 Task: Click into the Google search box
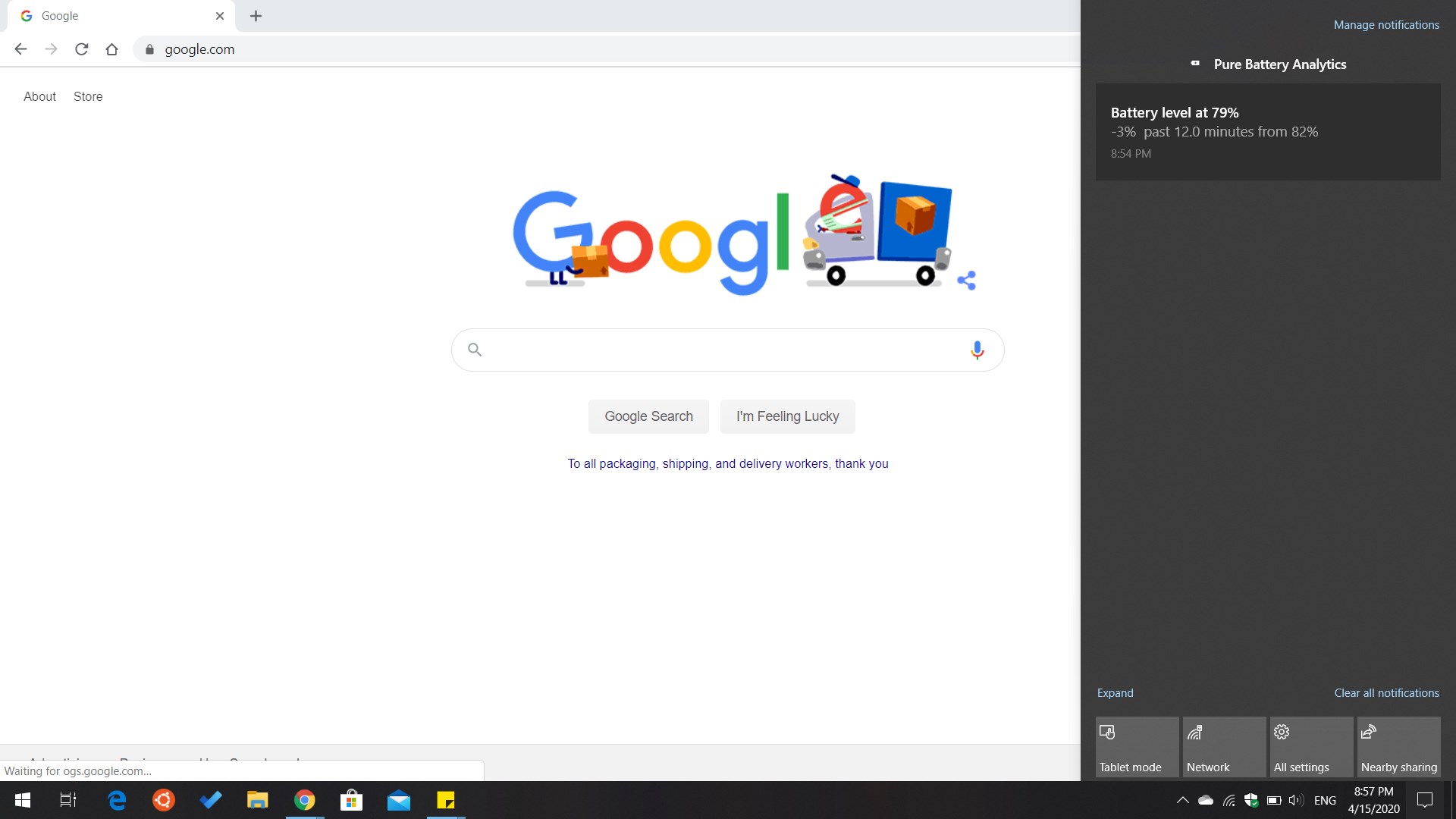pos(720,350)
